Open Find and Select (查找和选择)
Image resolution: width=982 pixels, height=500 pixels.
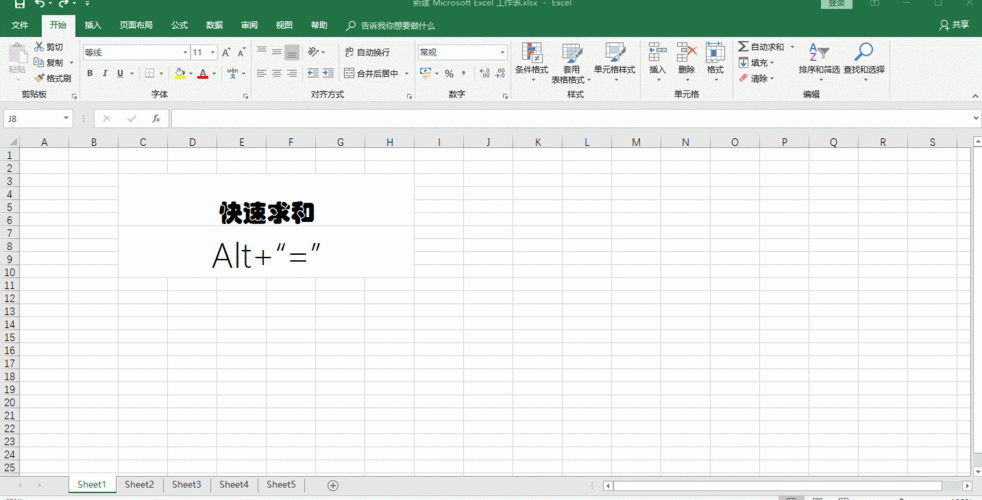point(864,61)
